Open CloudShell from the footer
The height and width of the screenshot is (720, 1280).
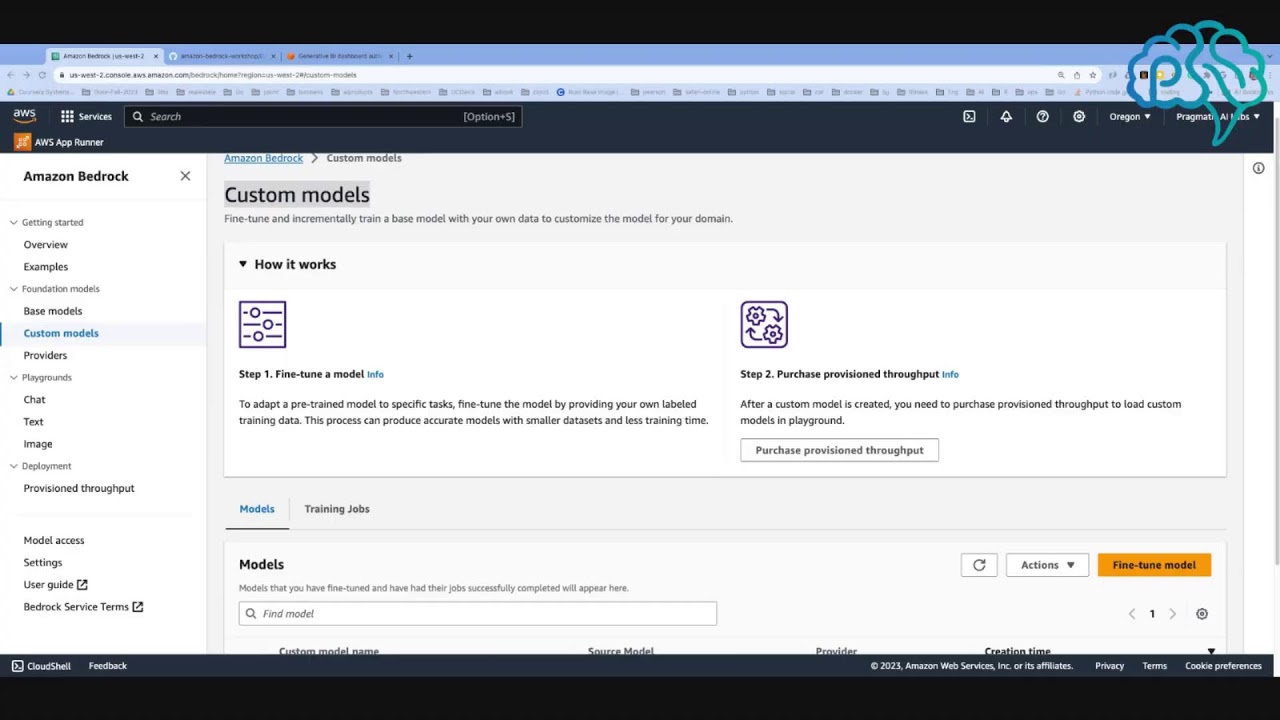point(41,666)
